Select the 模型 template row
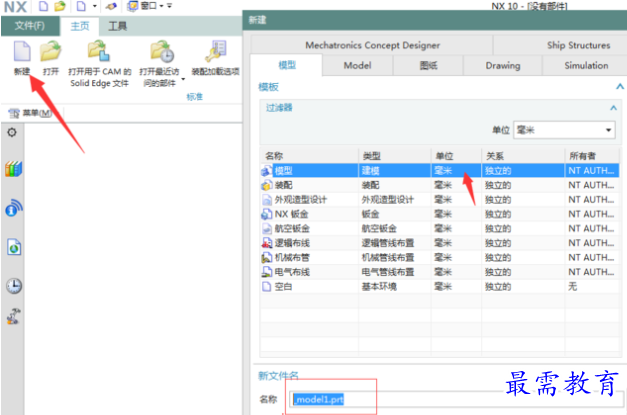627x415 pixels. coord(439,171)
